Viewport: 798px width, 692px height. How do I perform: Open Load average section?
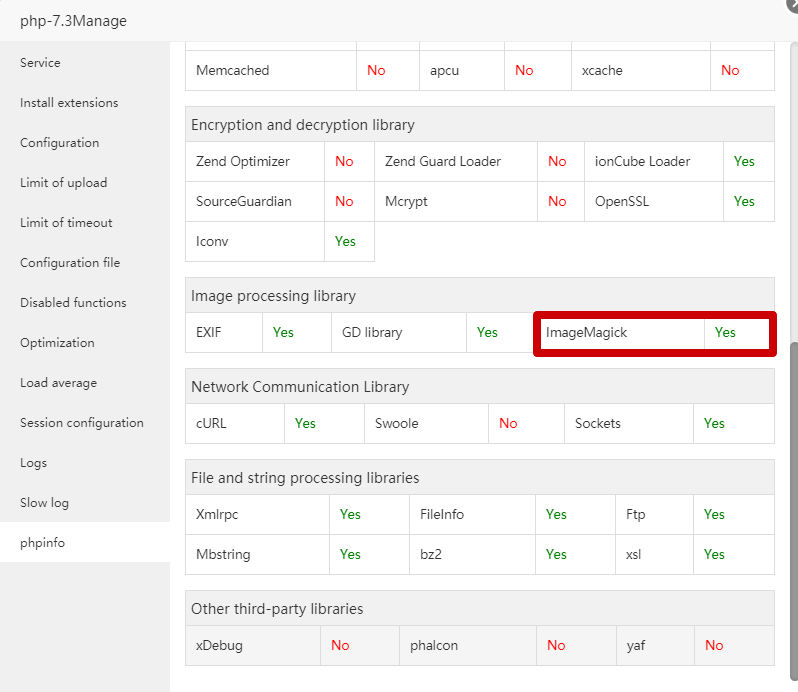[x=58, y=383]
